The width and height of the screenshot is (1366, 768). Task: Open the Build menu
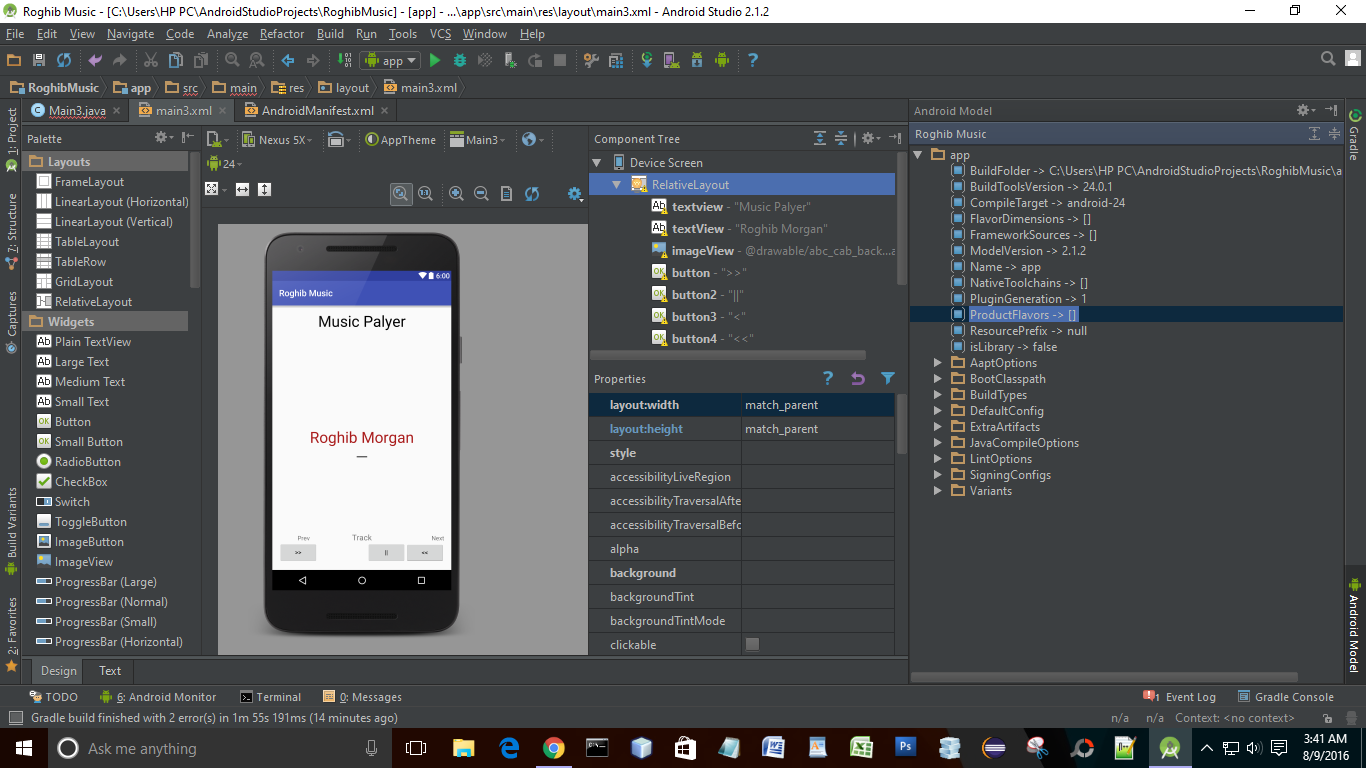[330, 34]
